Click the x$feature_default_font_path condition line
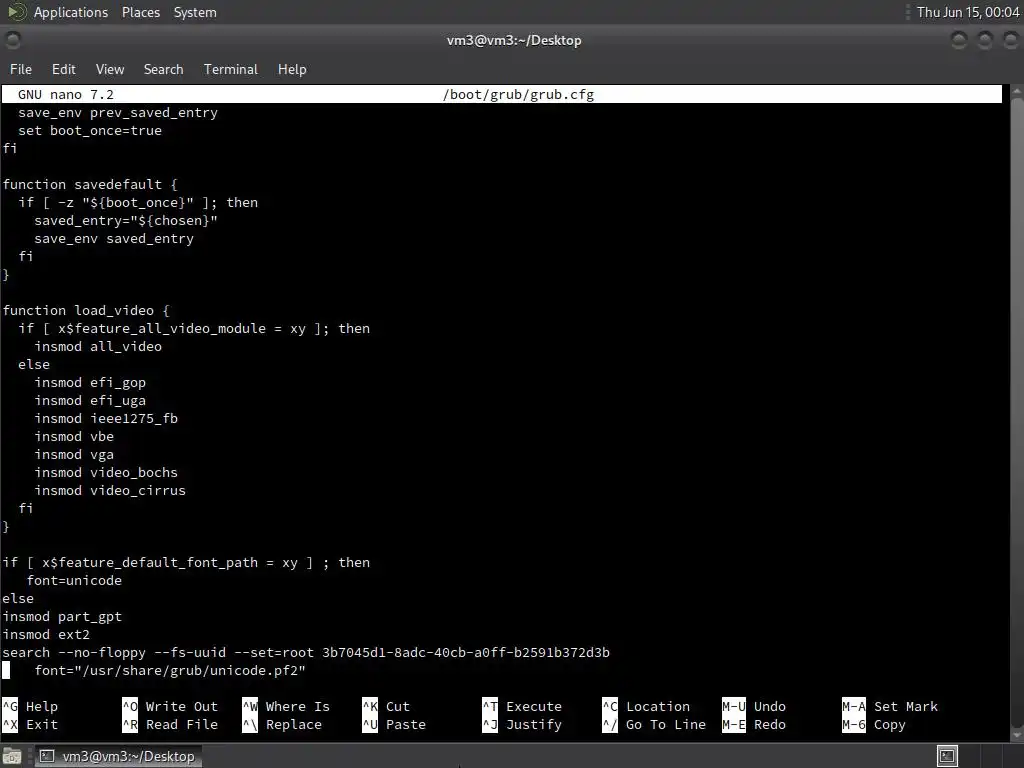Screen dimensions: 1024x768 point(186,563)
